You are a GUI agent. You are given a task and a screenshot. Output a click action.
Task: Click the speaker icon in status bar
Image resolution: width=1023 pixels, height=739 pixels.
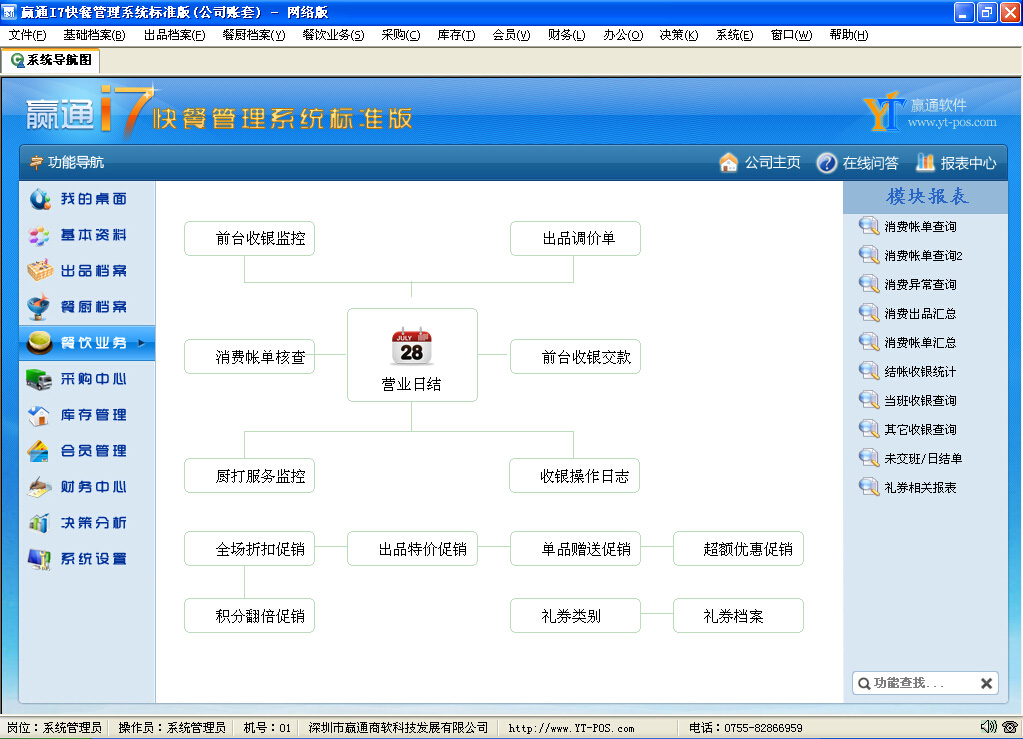tap(988, 727)
